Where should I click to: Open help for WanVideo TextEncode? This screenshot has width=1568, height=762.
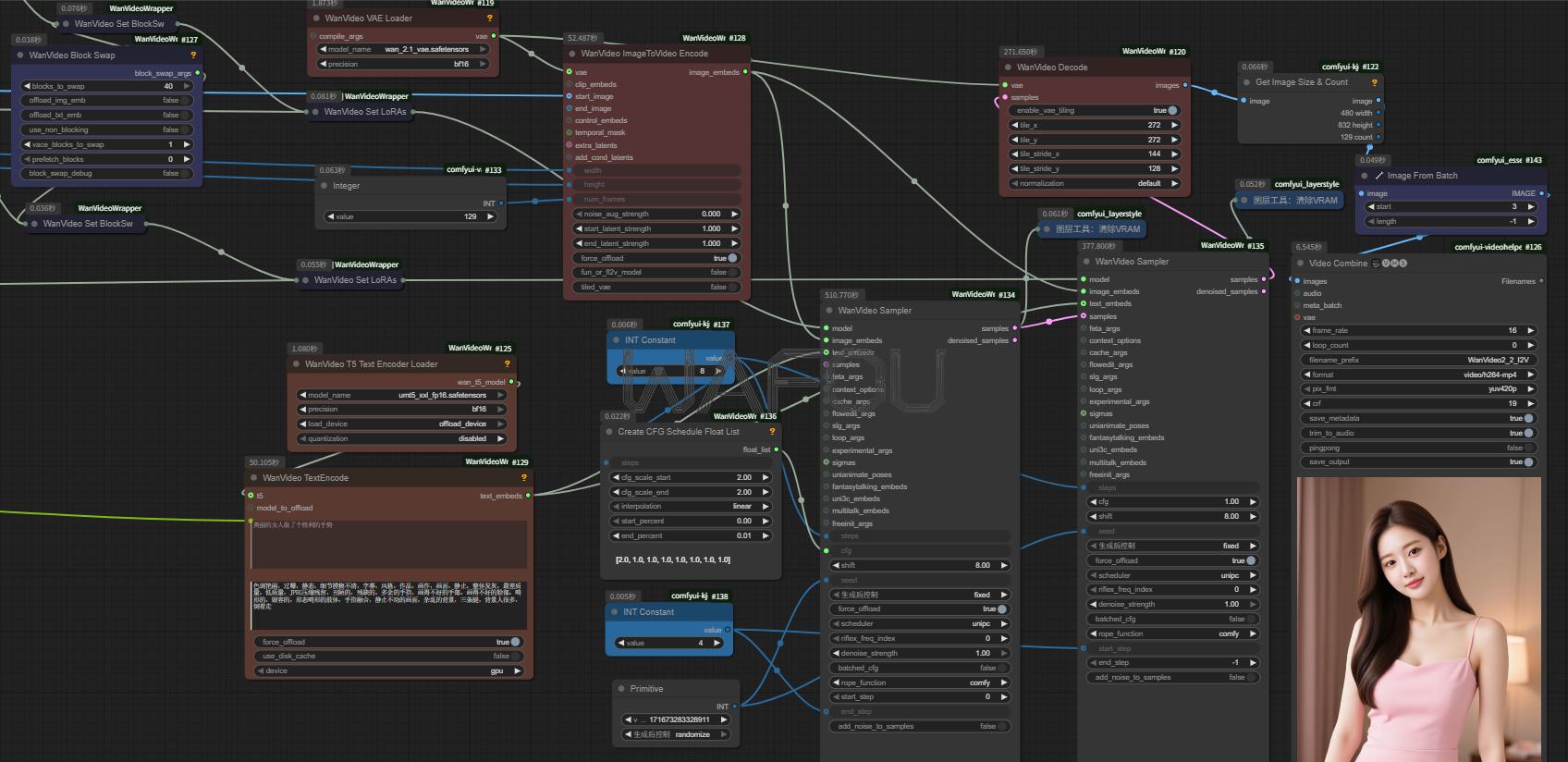(523, 478)
